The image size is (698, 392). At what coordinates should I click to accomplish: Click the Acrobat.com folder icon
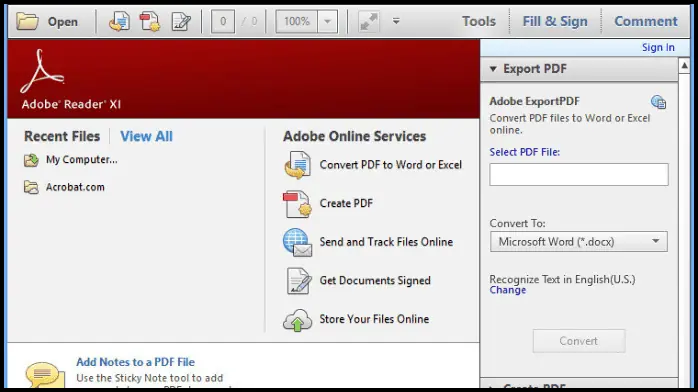pos(31,187)
